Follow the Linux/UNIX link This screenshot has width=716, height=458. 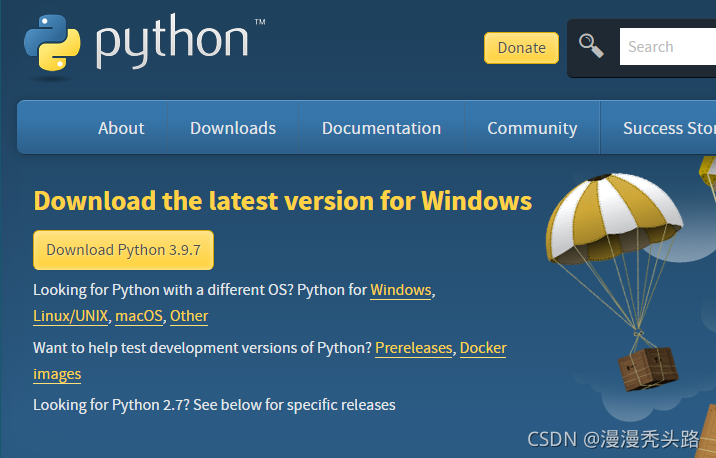[x=71, y=316]
